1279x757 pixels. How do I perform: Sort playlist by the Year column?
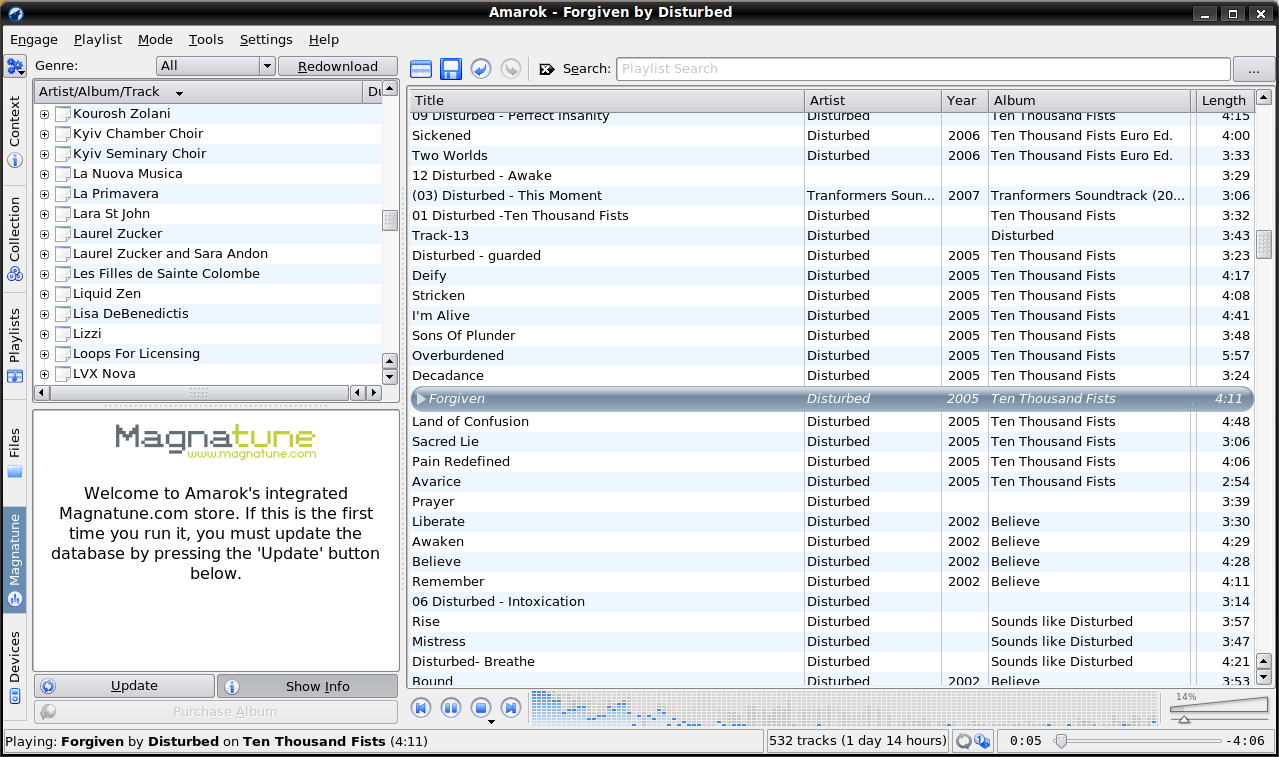coord(965,100)
